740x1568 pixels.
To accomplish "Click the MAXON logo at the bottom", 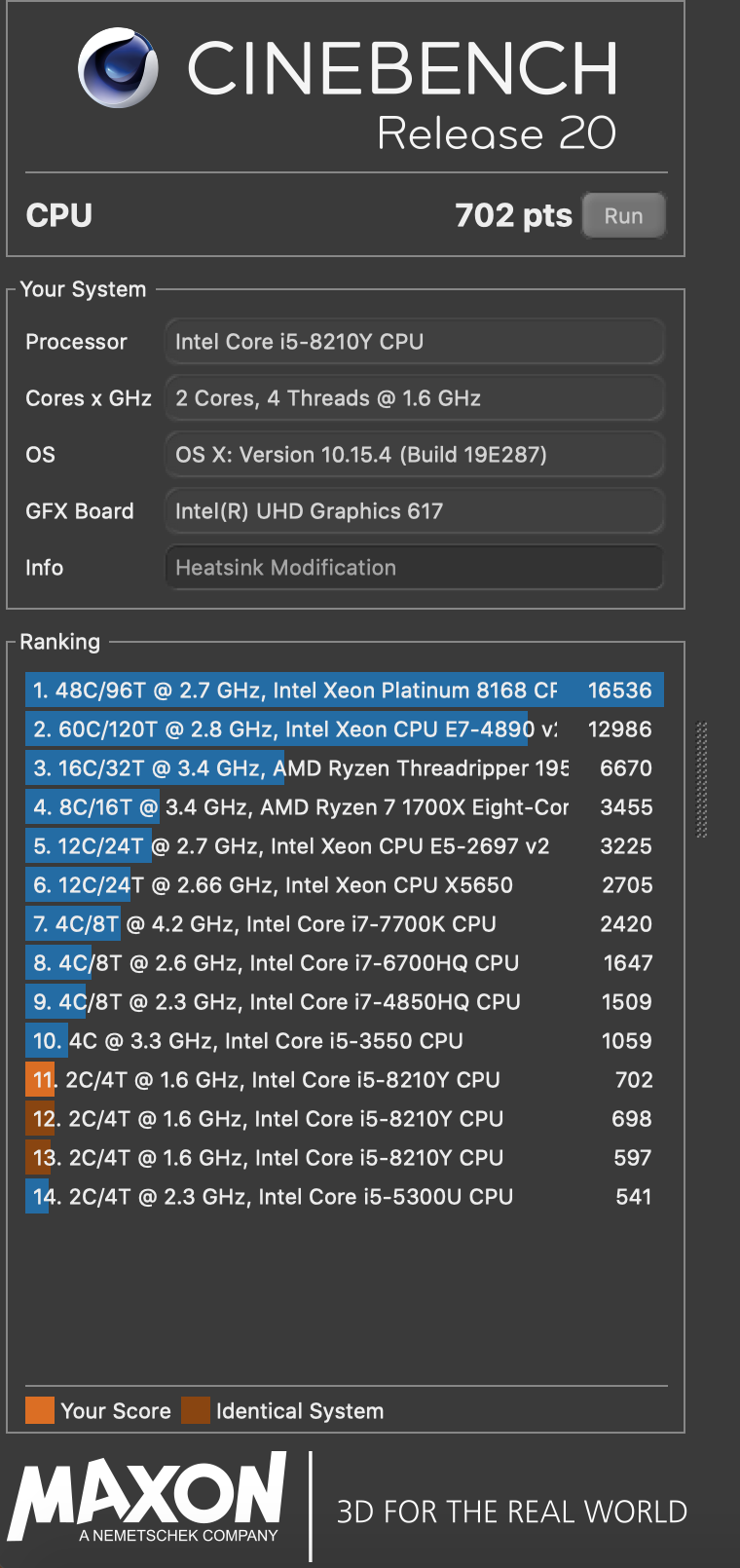I will pyautogui.click(x=148, y=1499).
